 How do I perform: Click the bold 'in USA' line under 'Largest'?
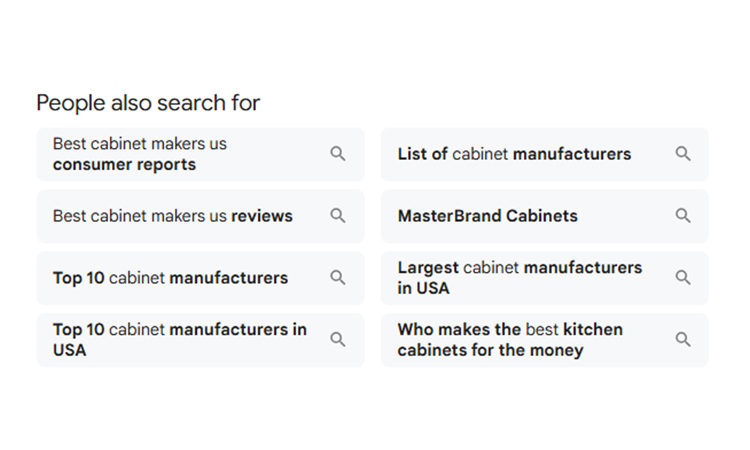(424, 289)
